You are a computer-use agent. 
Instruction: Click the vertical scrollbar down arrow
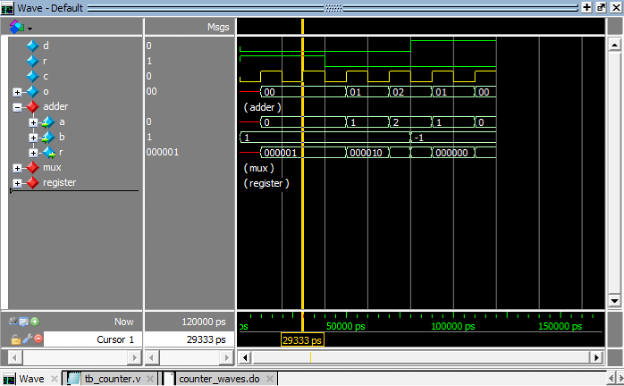614,301
